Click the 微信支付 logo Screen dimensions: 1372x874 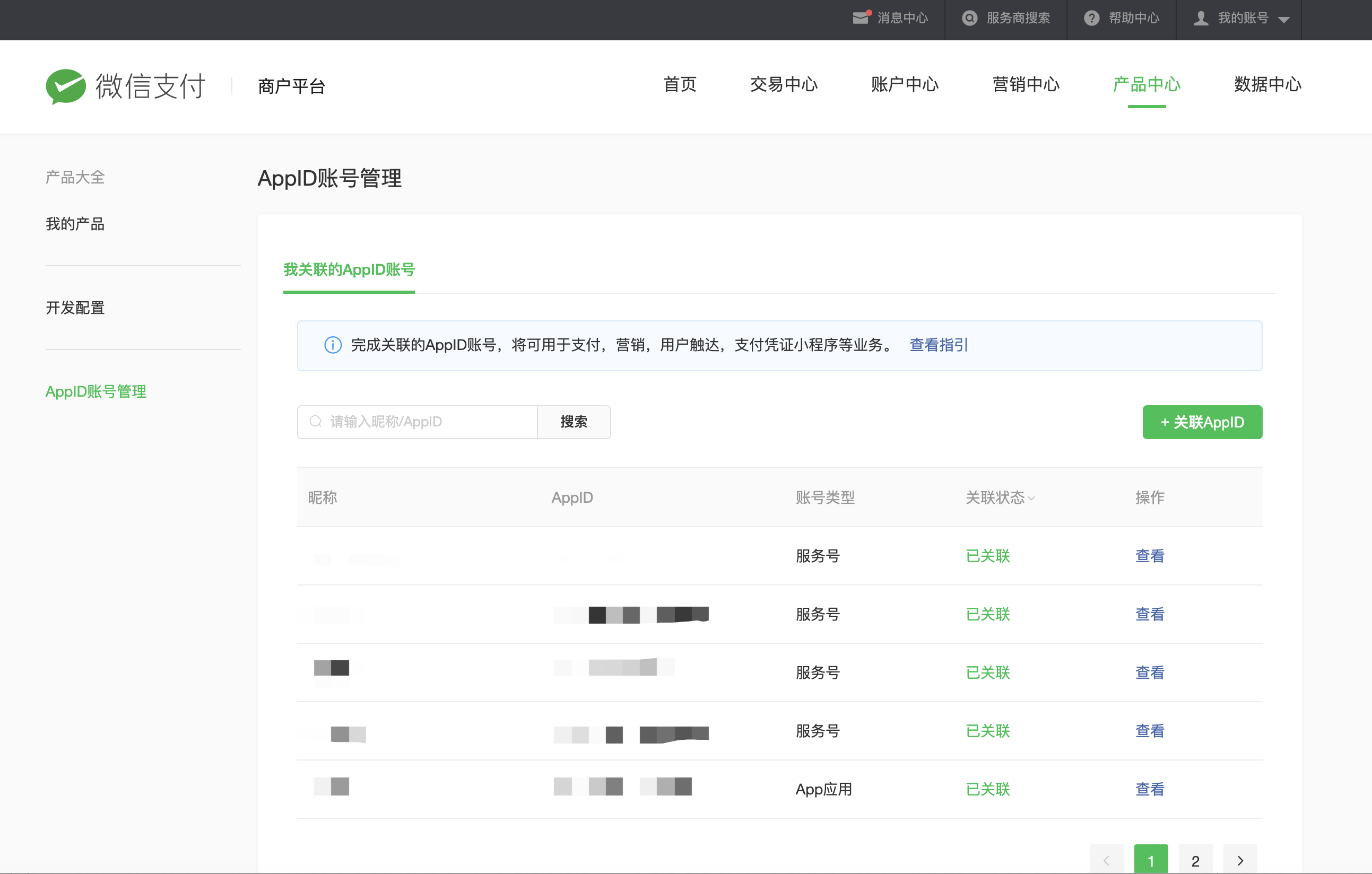coord(125,86)
